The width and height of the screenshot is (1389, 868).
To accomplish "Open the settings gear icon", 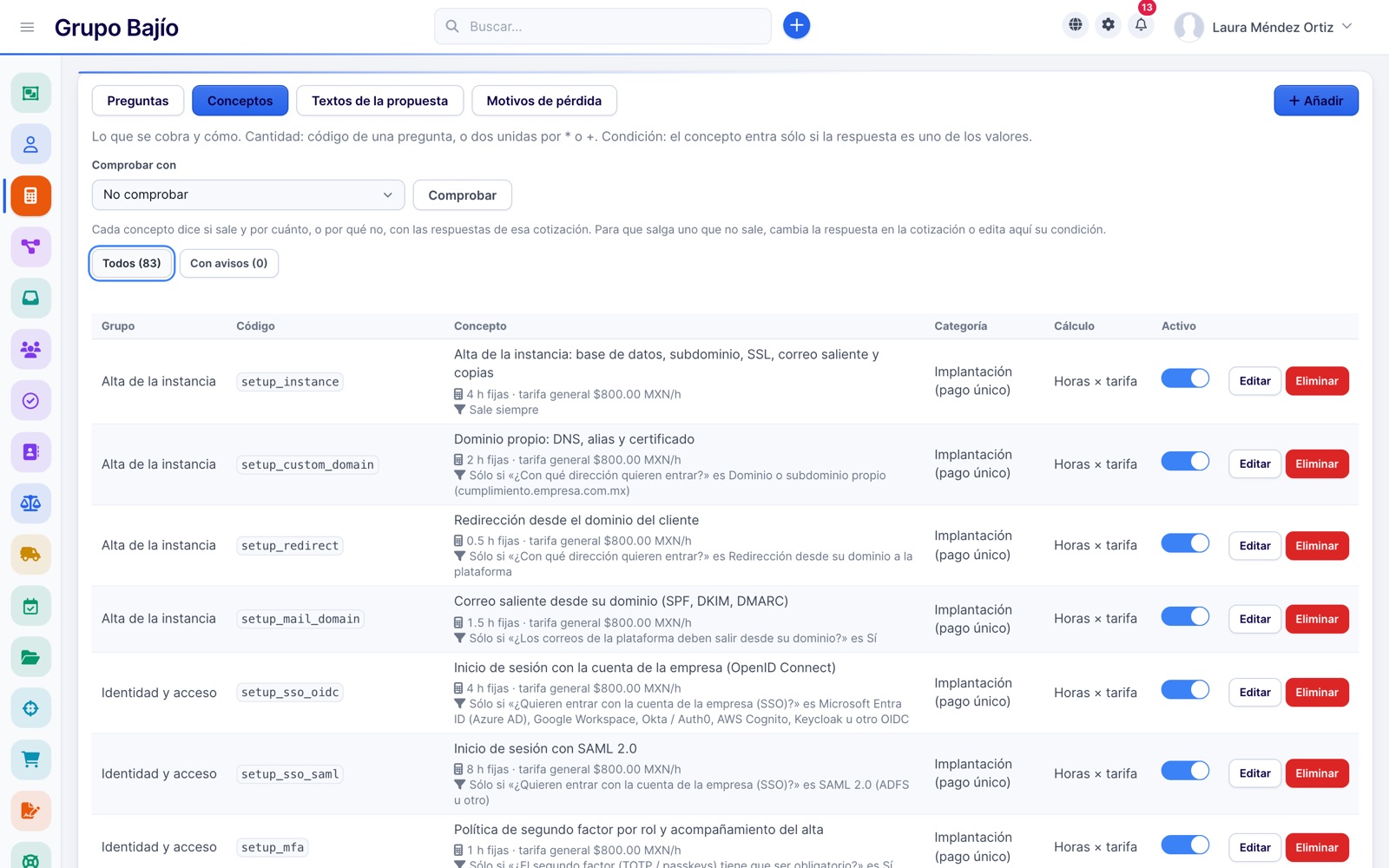I will click(1108, 25).
